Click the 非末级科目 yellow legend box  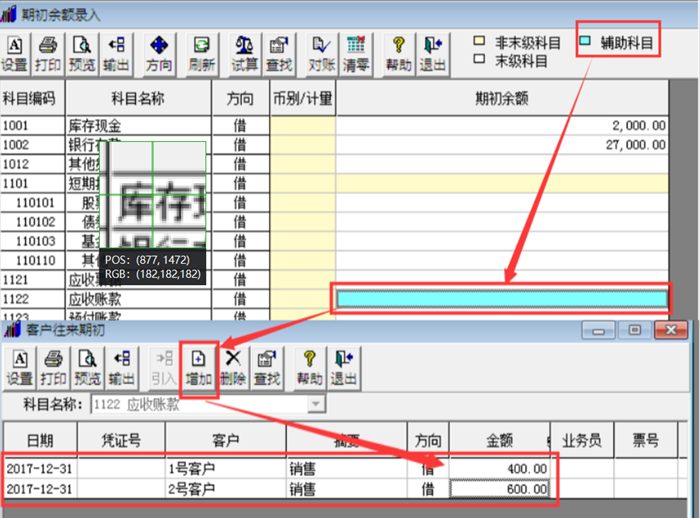[479, 41]
